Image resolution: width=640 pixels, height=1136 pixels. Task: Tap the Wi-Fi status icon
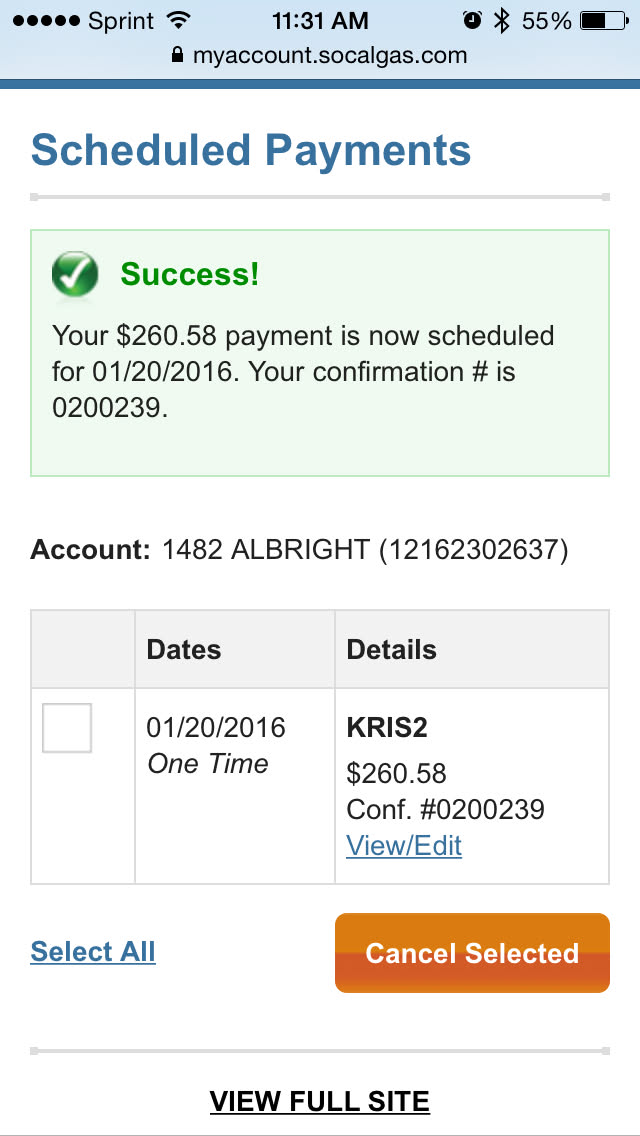(x=180, y=21)
